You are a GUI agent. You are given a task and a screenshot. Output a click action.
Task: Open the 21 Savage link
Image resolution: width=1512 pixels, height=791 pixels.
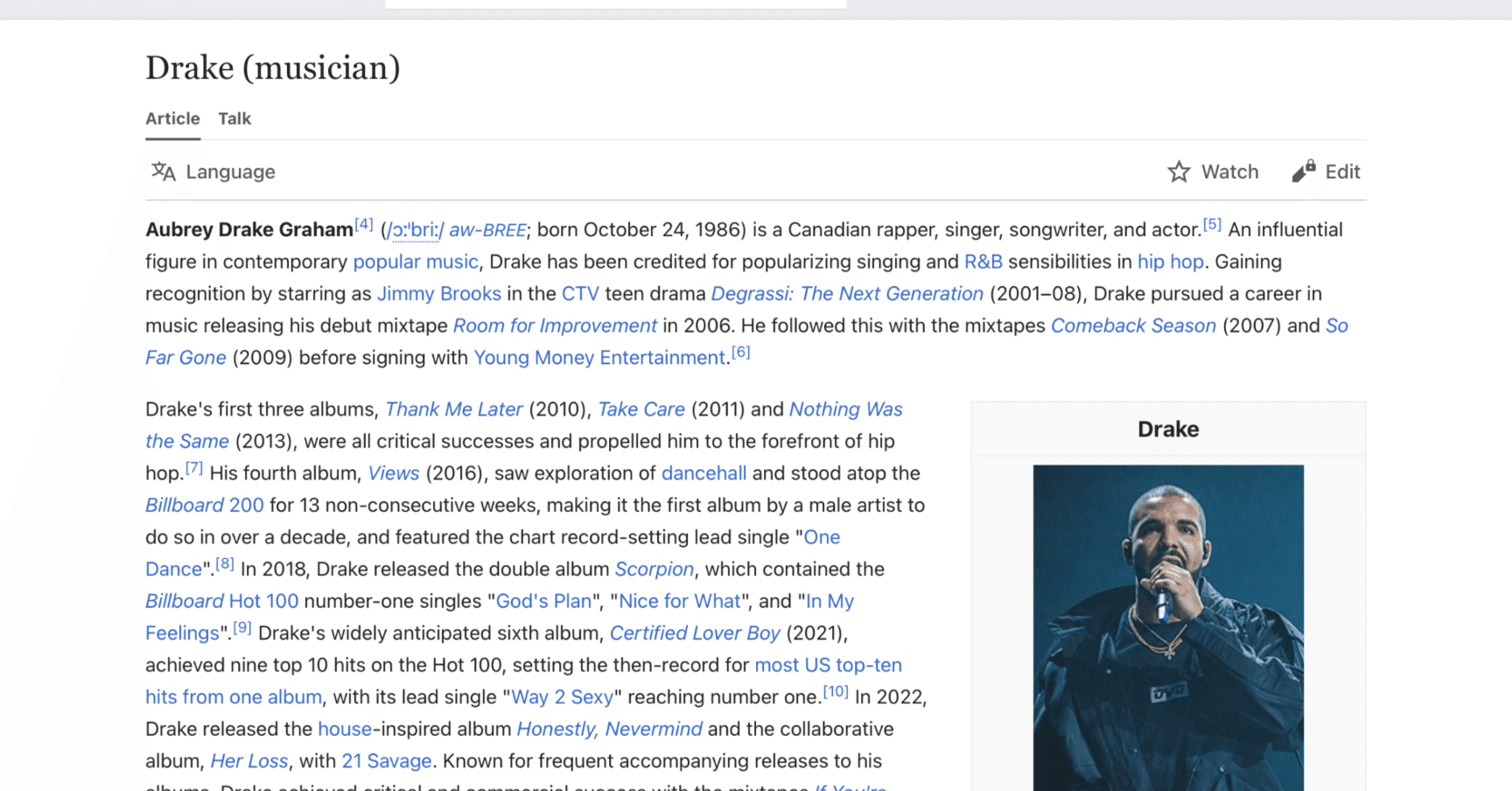tap(387, 760)
